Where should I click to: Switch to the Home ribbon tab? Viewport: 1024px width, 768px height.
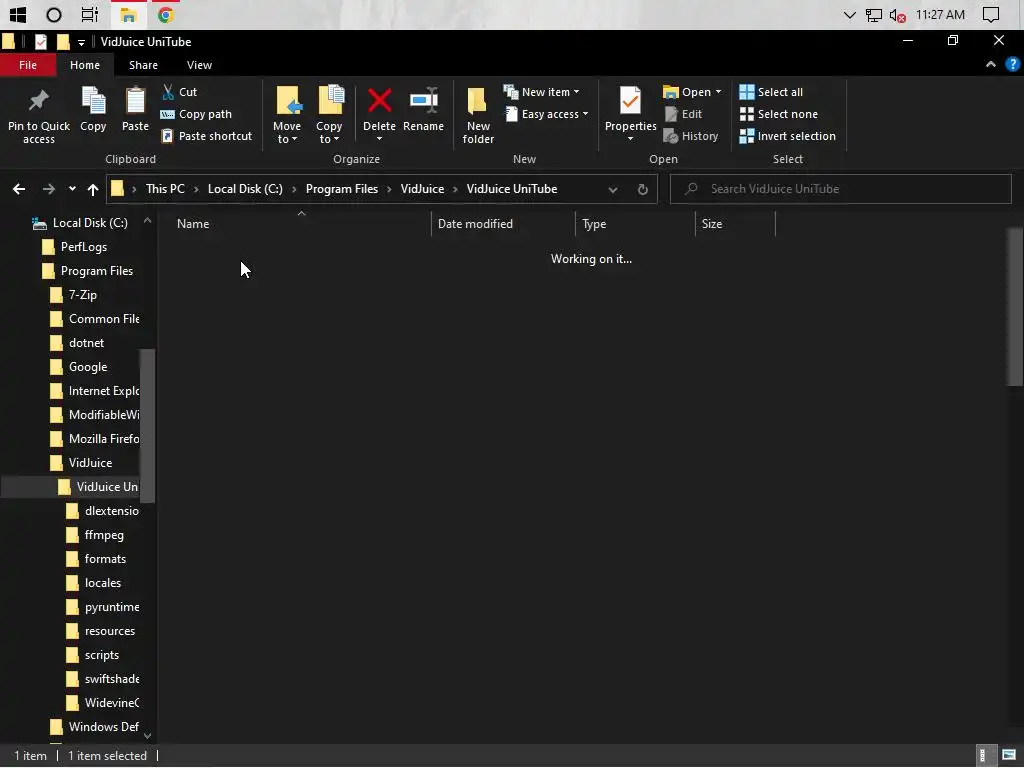pyautogui.click(x=85, y=65)
